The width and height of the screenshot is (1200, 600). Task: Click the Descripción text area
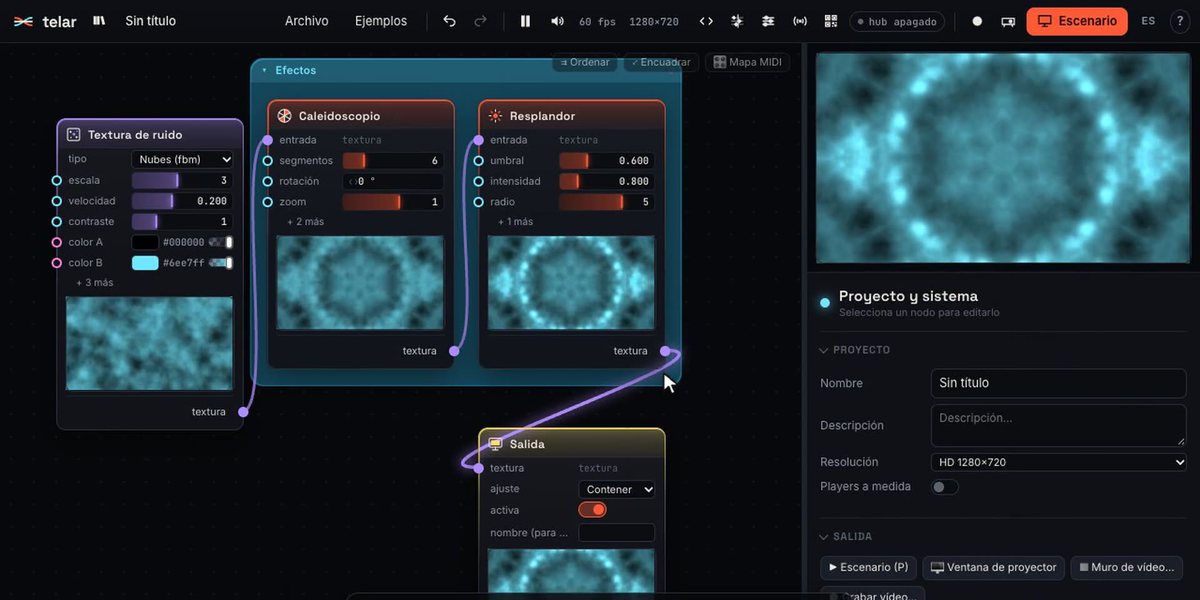[1059, 425]
